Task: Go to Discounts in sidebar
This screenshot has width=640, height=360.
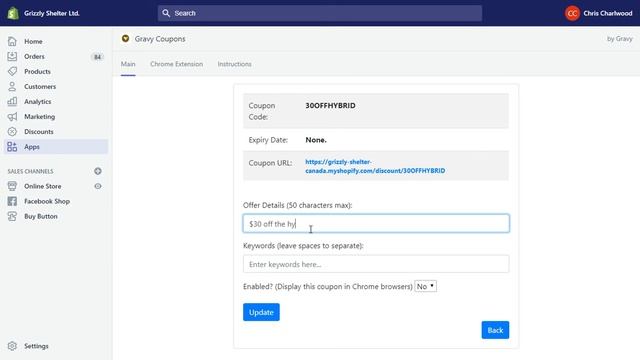Action: [39, 131]
